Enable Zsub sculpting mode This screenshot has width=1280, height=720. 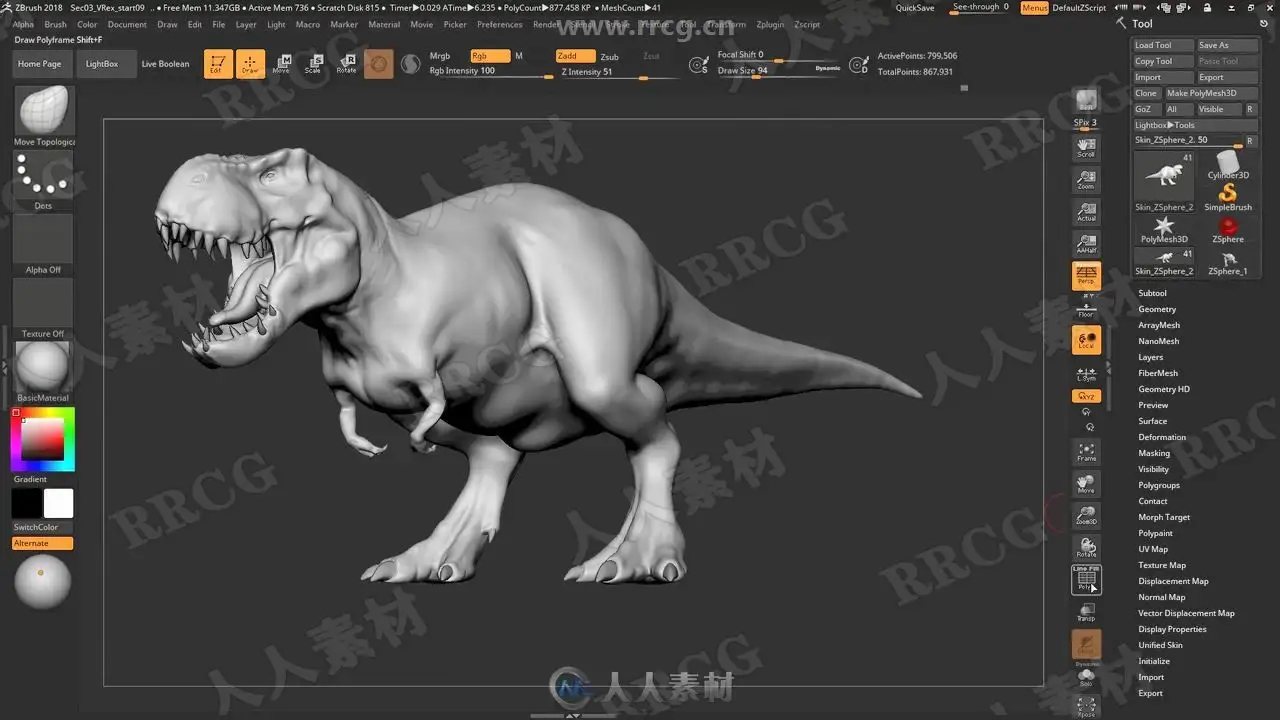tap(609, 57)
